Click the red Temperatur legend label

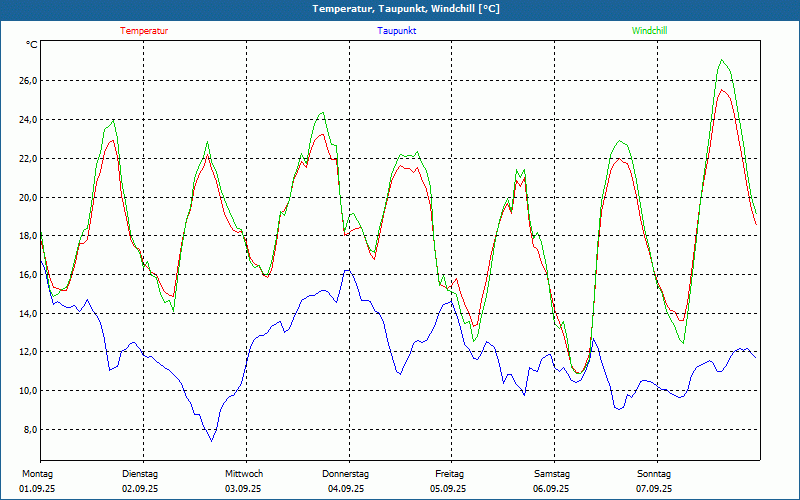point(144,31)
